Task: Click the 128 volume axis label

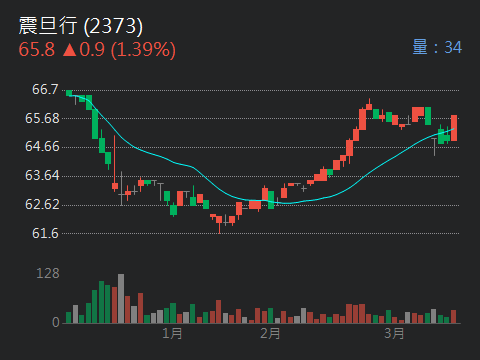Action: 48,273
